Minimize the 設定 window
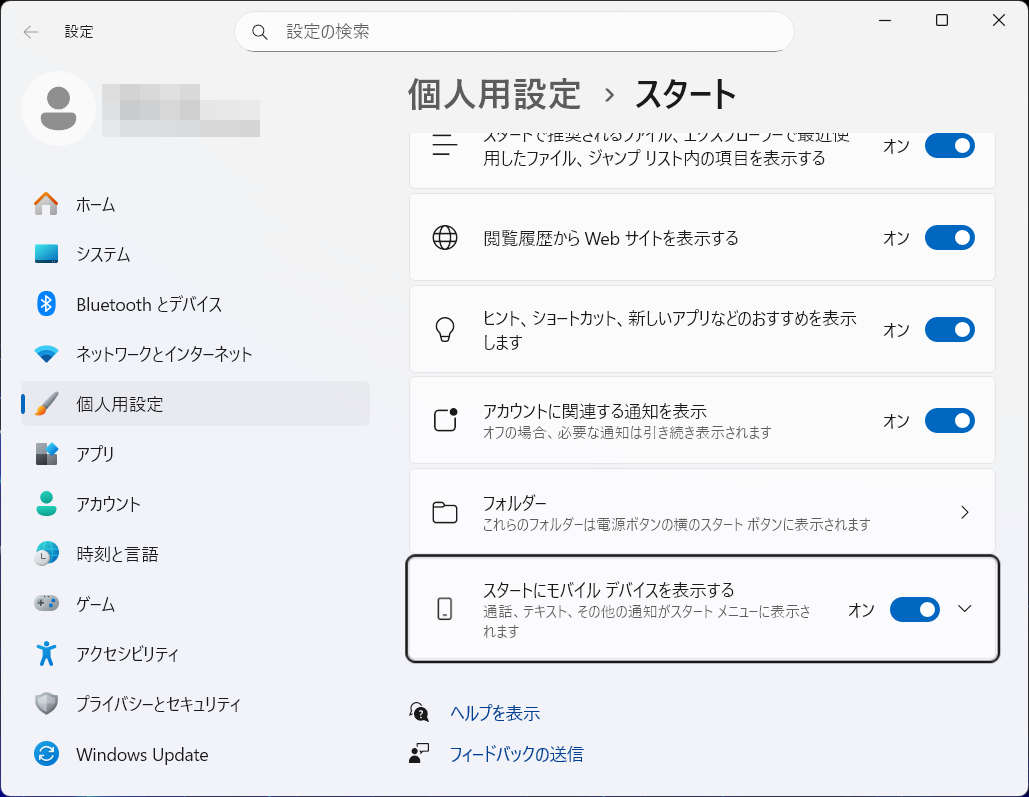The height and width of the screenshot is (797, 1029). [x=885, y=20]
